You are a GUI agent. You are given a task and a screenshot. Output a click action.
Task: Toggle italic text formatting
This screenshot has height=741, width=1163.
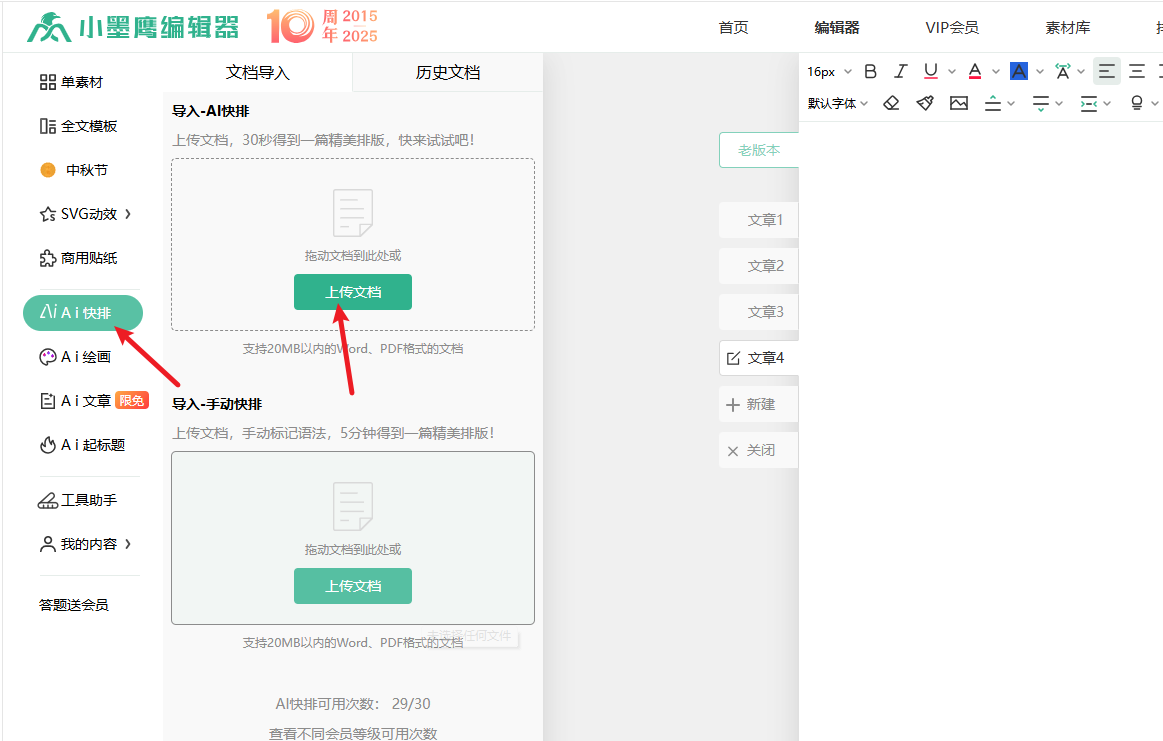900,71
